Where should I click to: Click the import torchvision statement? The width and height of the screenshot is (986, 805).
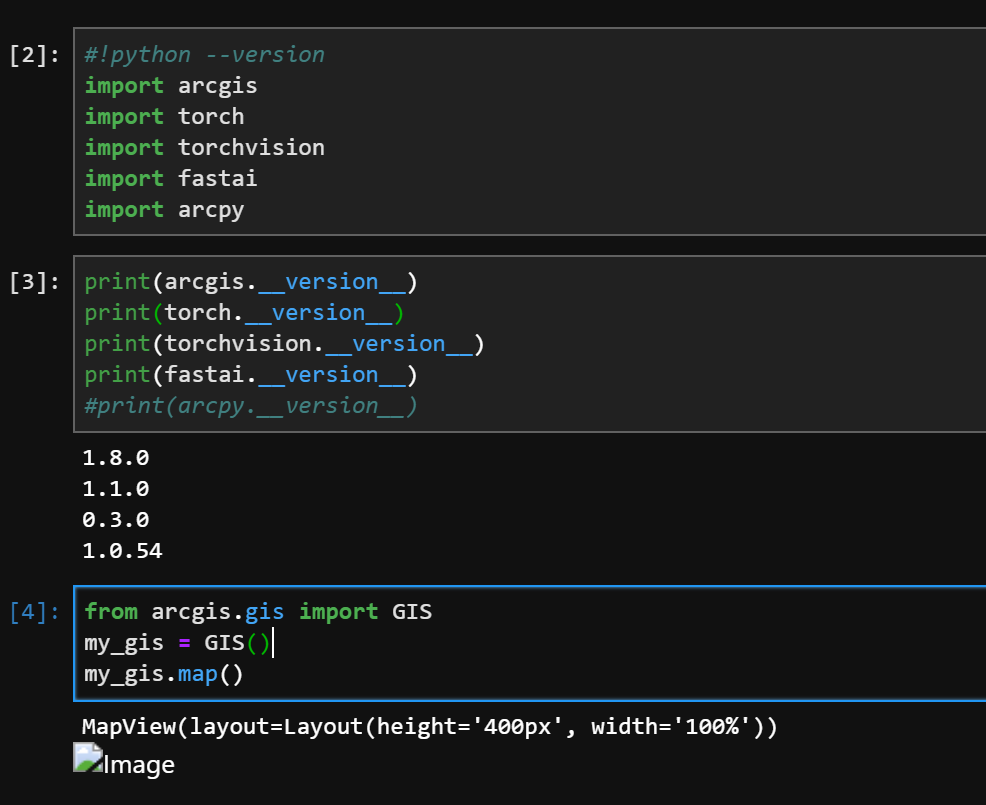pos(204,147)
